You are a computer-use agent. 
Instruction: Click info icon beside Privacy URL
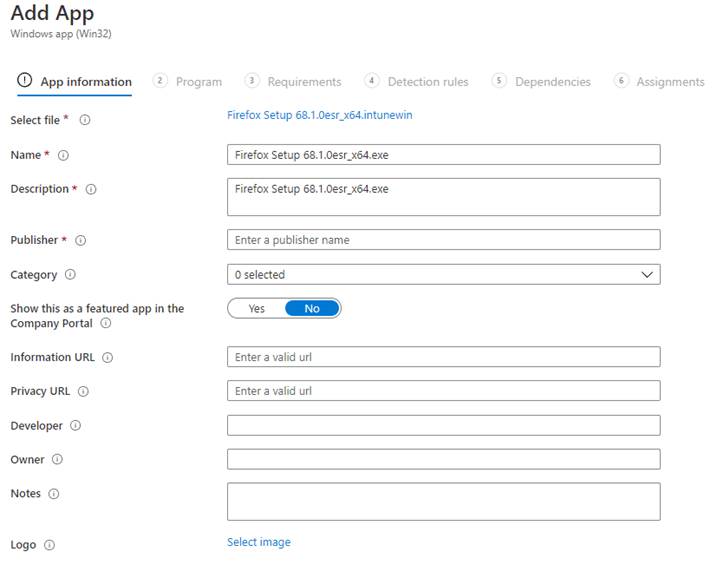point(83,391)
